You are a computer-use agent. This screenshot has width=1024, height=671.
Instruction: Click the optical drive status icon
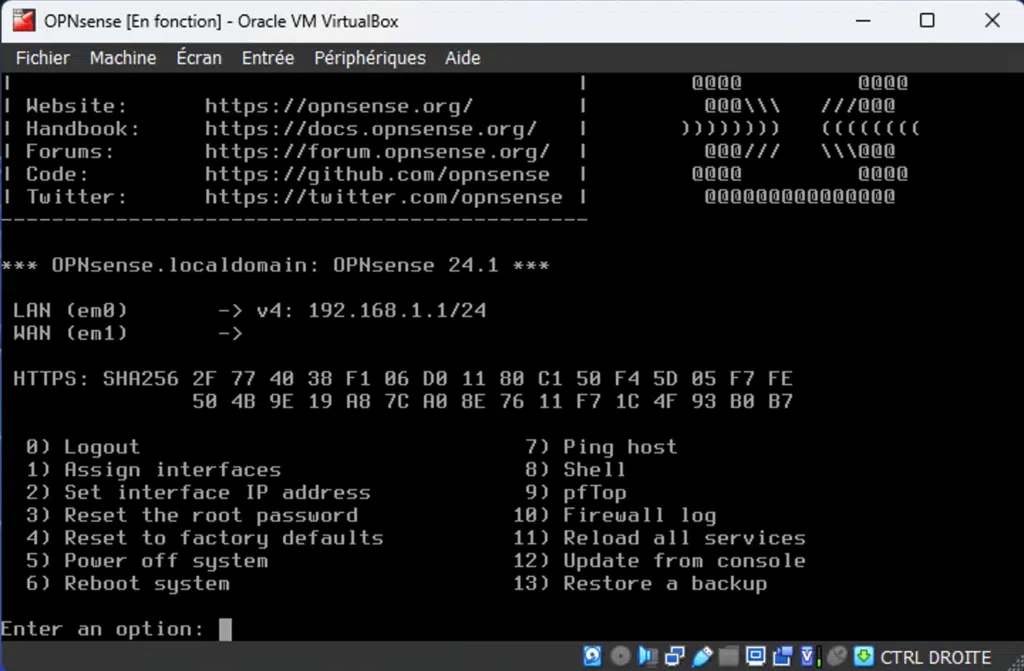[620, 656]
